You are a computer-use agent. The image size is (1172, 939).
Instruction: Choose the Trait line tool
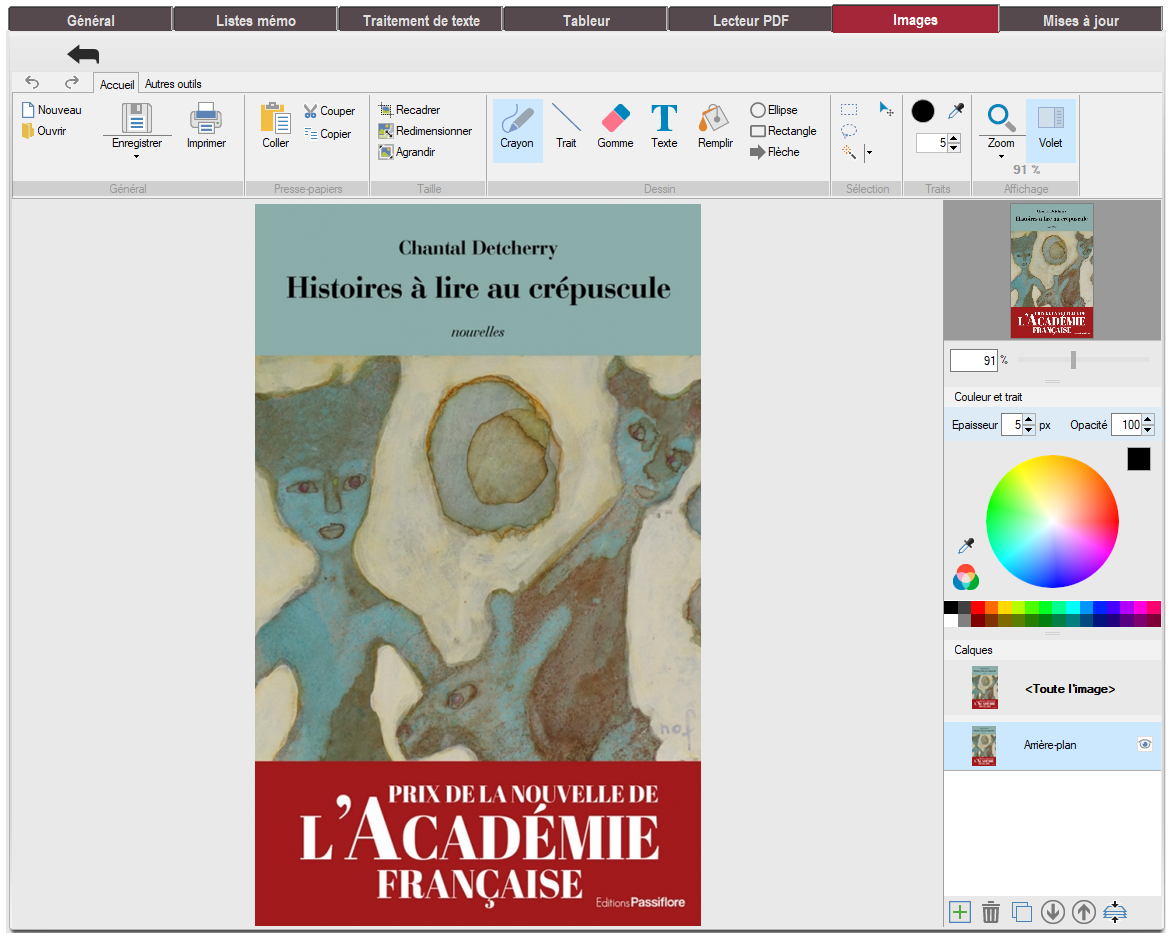[x=566, y=127]
